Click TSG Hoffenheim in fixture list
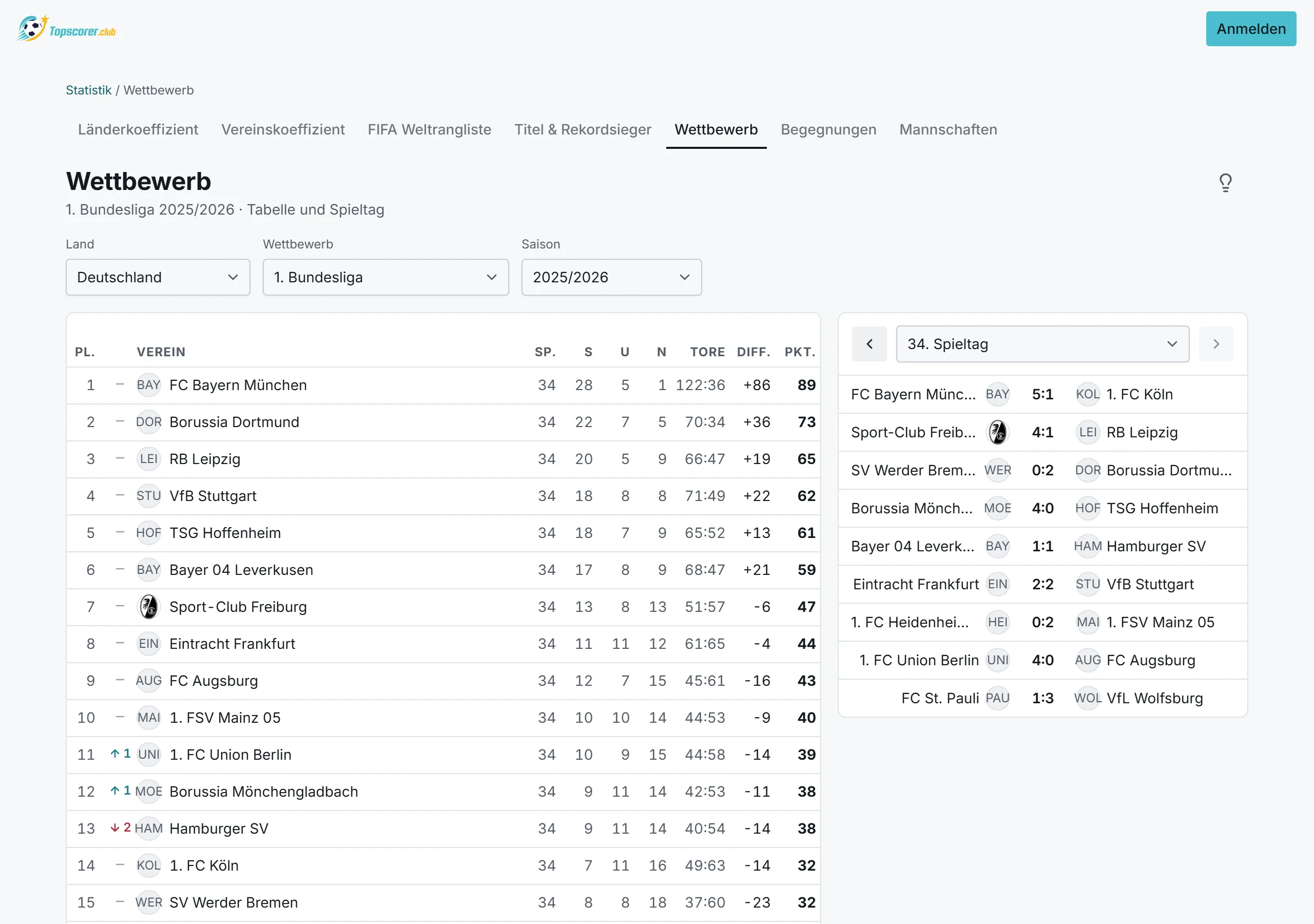 click(1163, 508)
